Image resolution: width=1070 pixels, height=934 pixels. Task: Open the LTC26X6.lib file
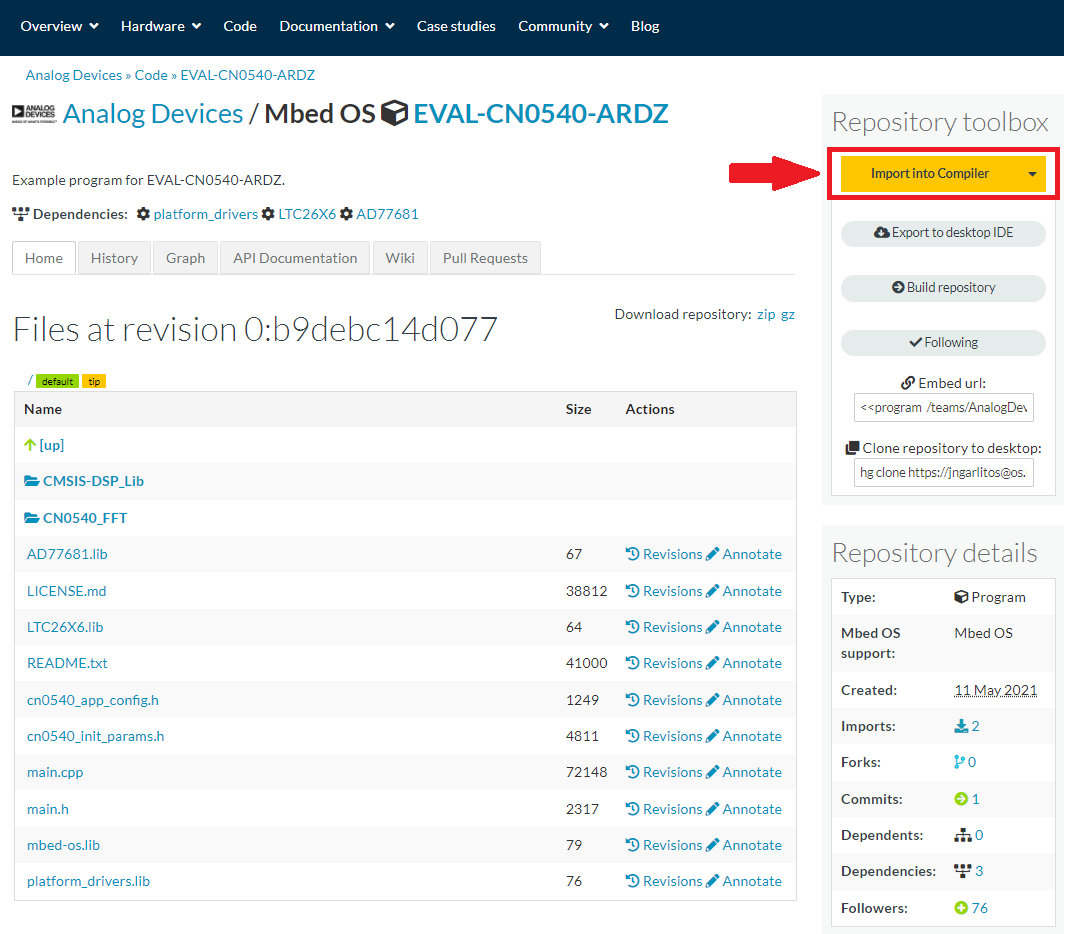click(65, 627)
